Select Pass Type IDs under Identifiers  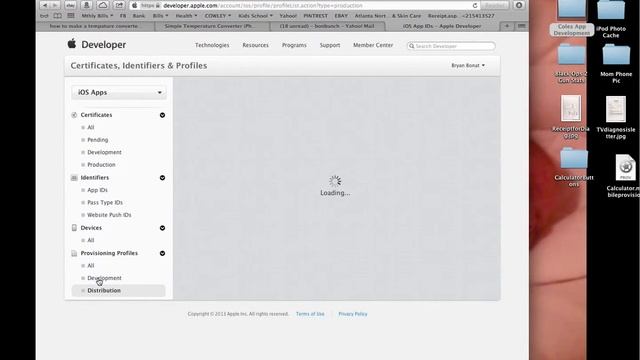point(105,202)
